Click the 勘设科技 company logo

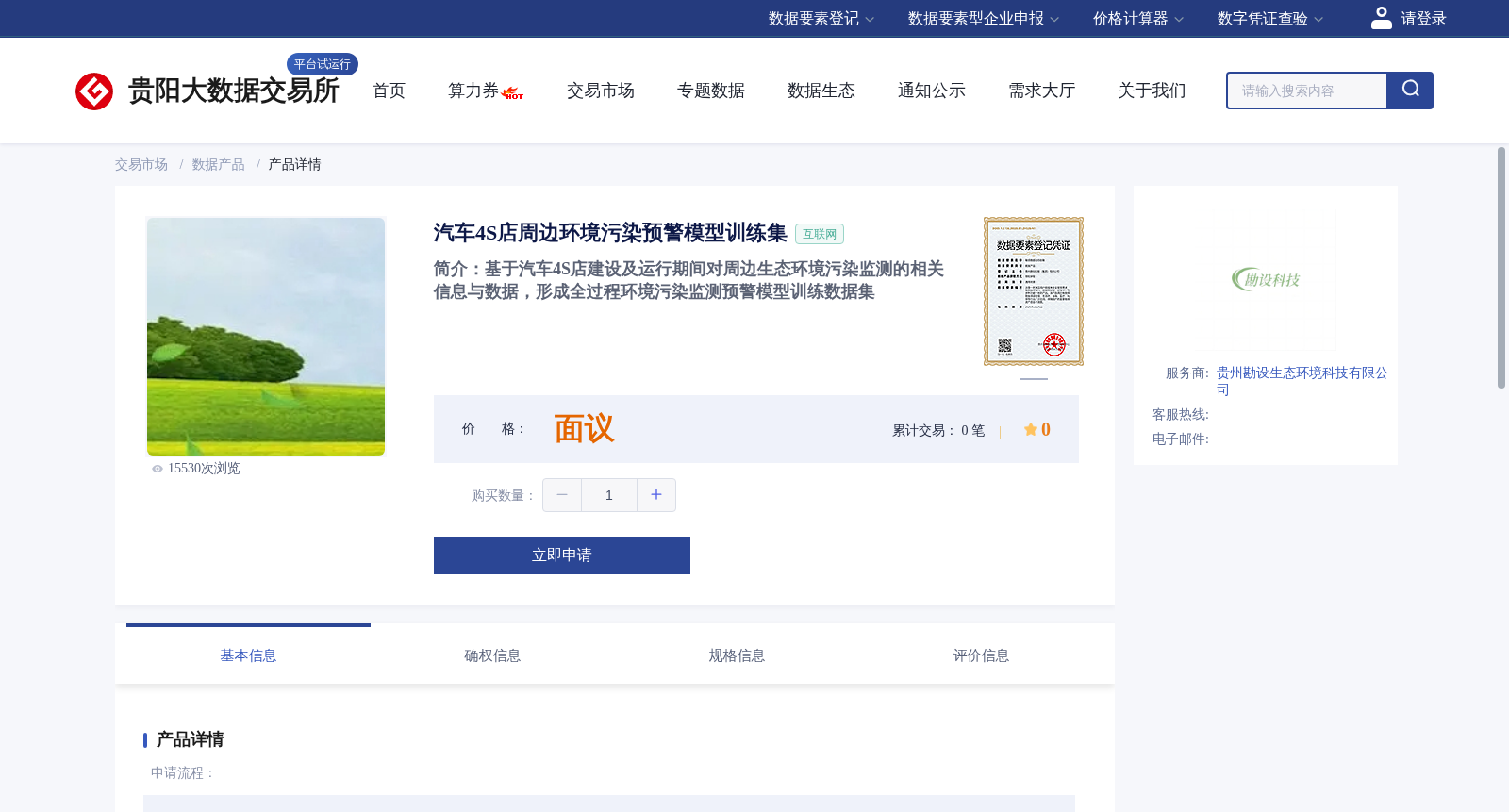click(x=1266, y=279)
